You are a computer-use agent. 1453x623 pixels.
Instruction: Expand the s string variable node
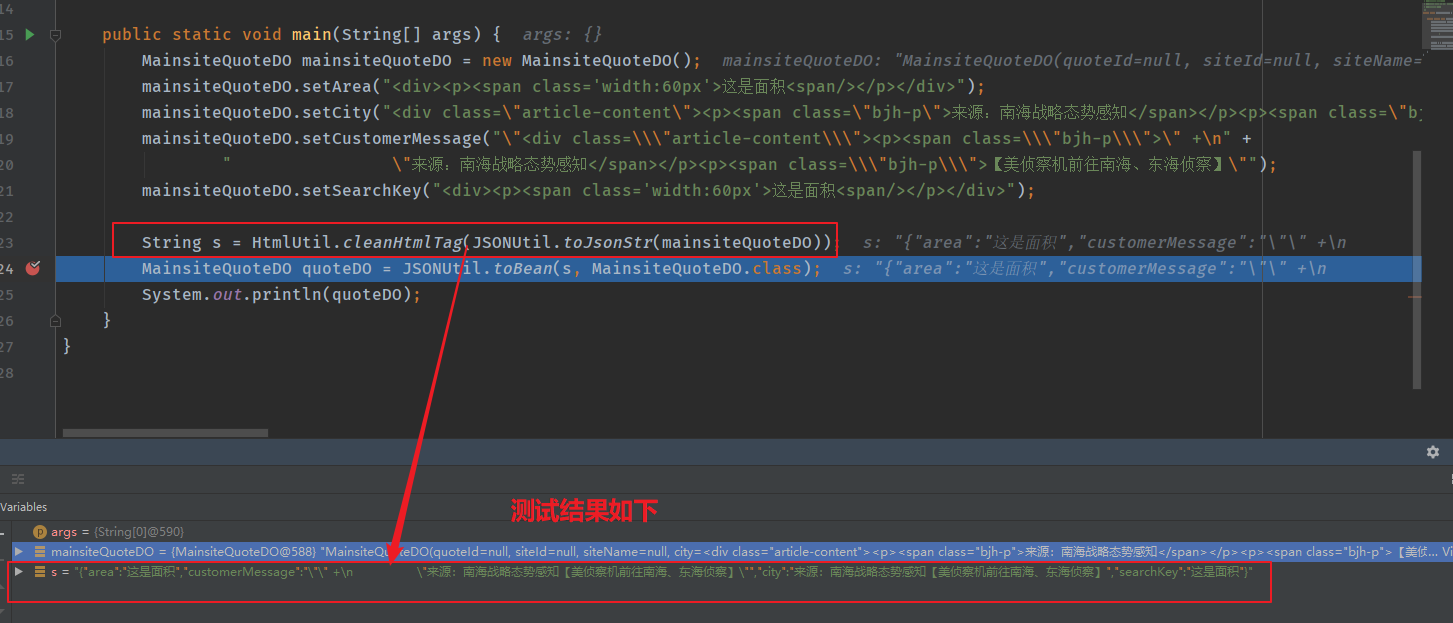(19, 571)
